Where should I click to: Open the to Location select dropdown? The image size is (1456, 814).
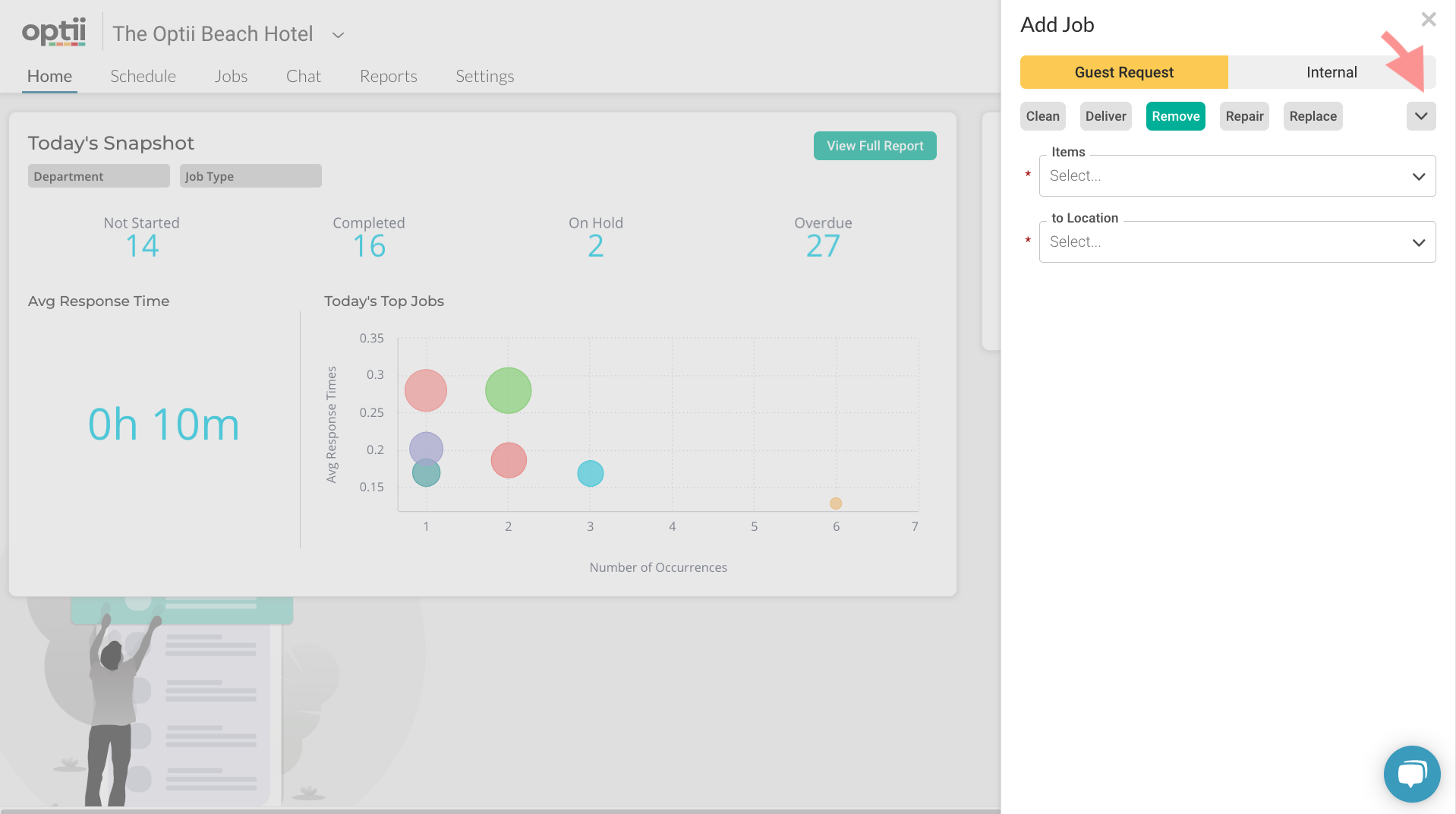tap(1237, 242)
